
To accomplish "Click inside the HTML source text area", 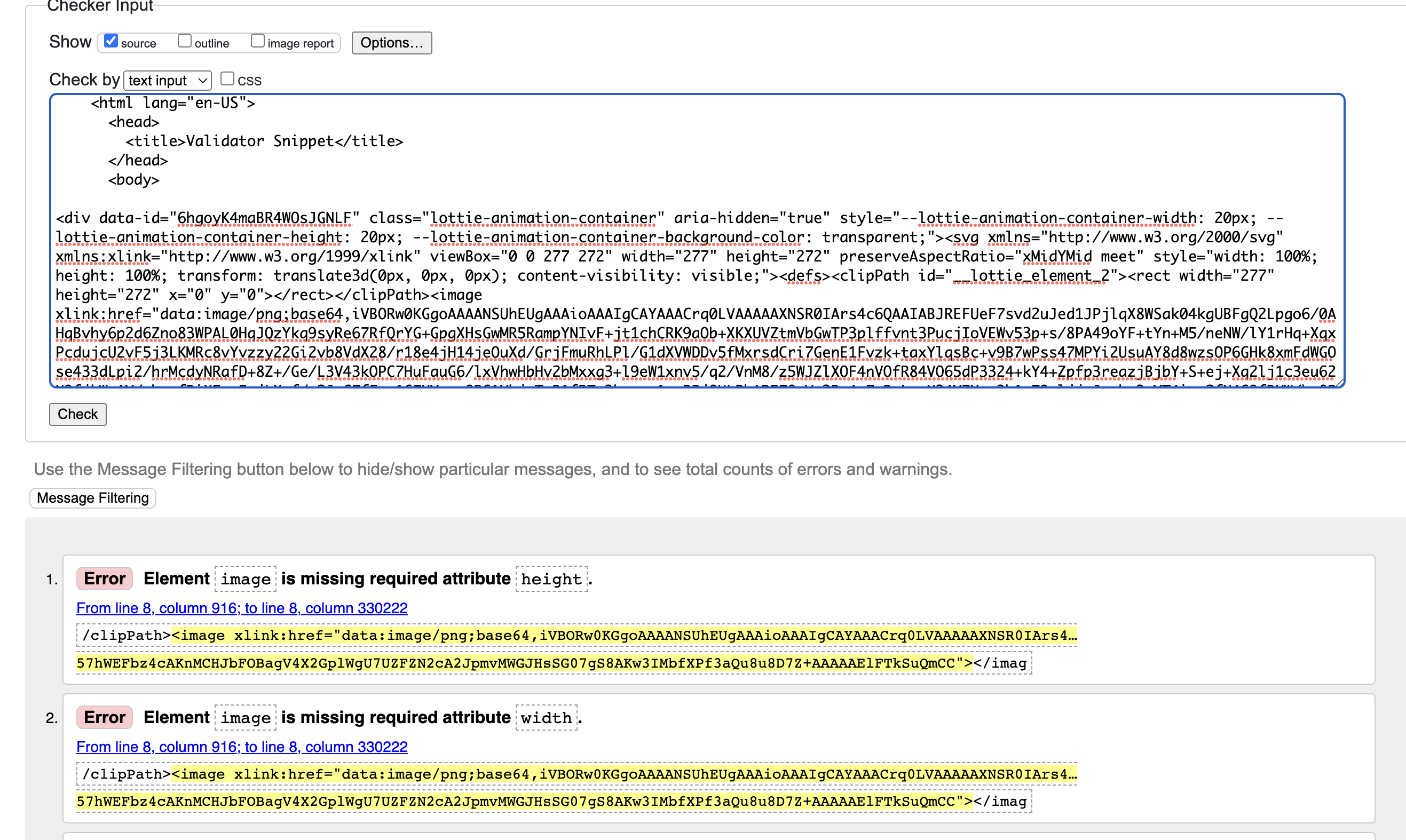I will click(x=679, y=237).
